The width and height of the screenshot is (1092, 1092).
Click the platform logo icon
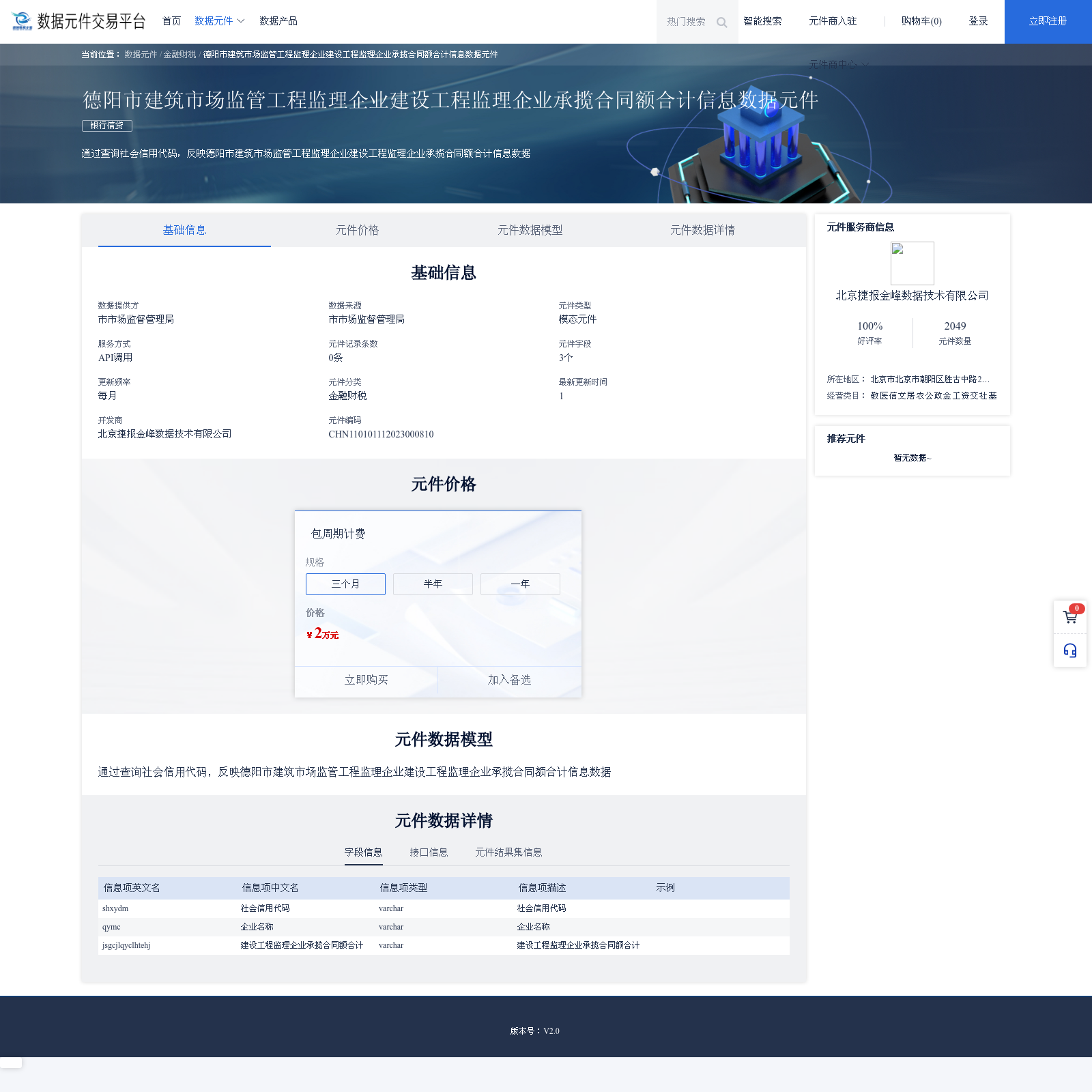pyautogui.click(x=22, y=21)
